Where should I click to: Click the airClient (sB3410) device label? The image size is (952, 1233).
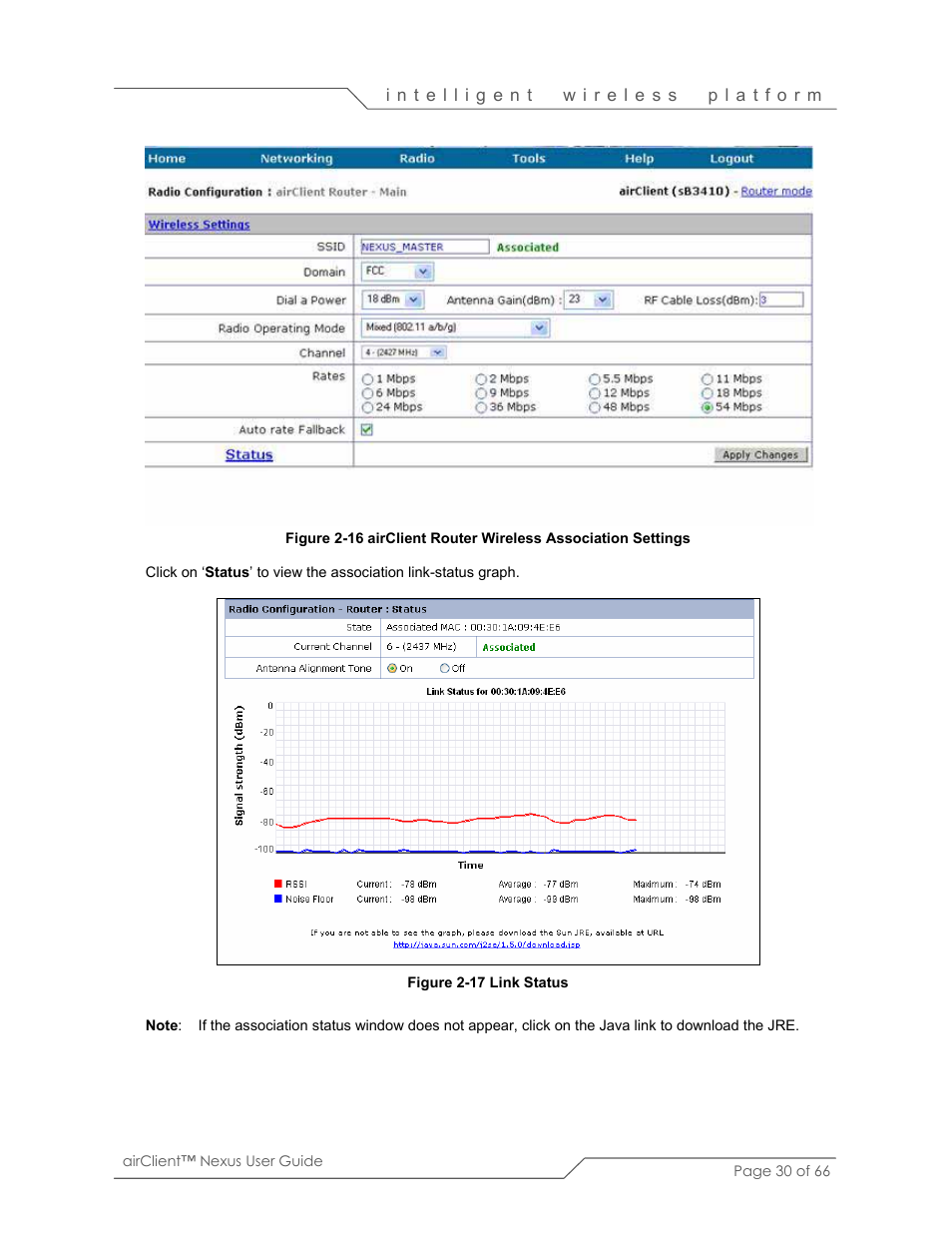[675, 192]
